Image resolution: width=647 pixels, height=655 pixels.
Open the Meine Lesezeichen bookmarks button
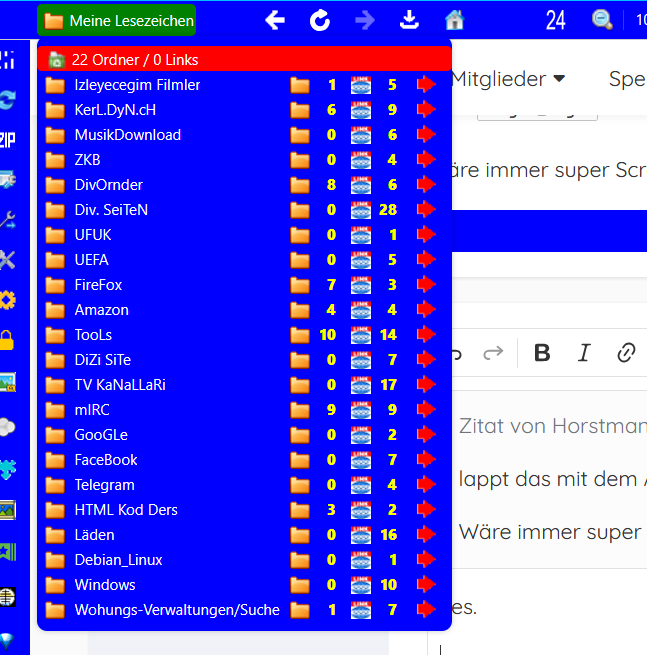coord(117,20)
